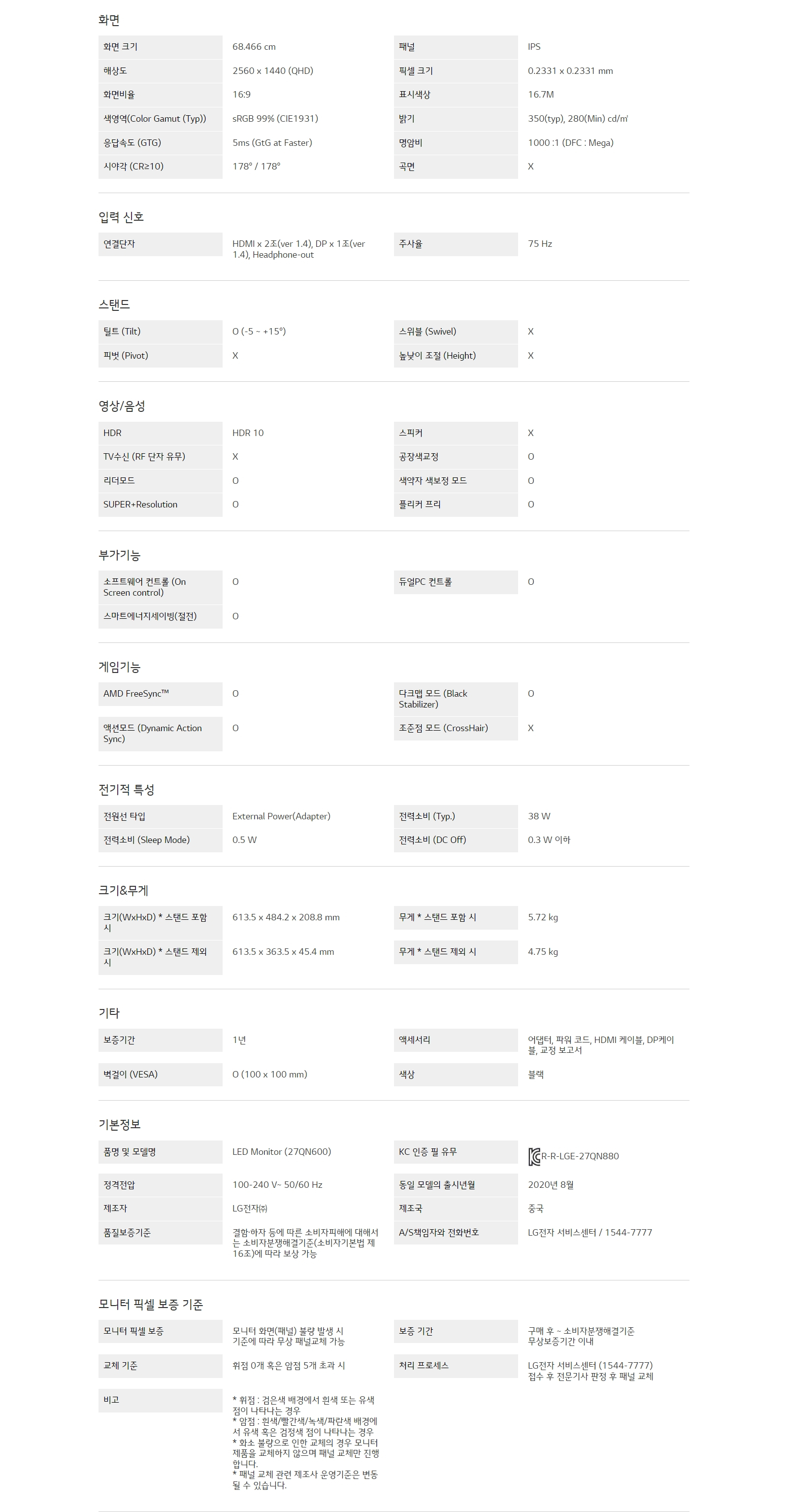Select the replacement criteria '휘점 0개 혹은 암점 5개 초과 시'
Screen dimensions: 788x1512
[289, 1366]
